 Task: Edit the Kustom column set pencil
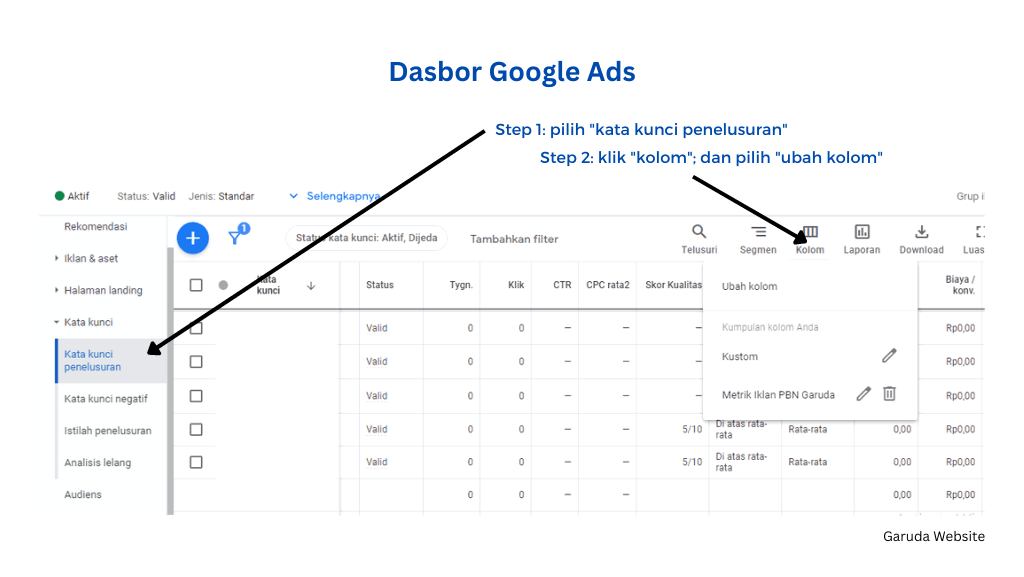889,356
